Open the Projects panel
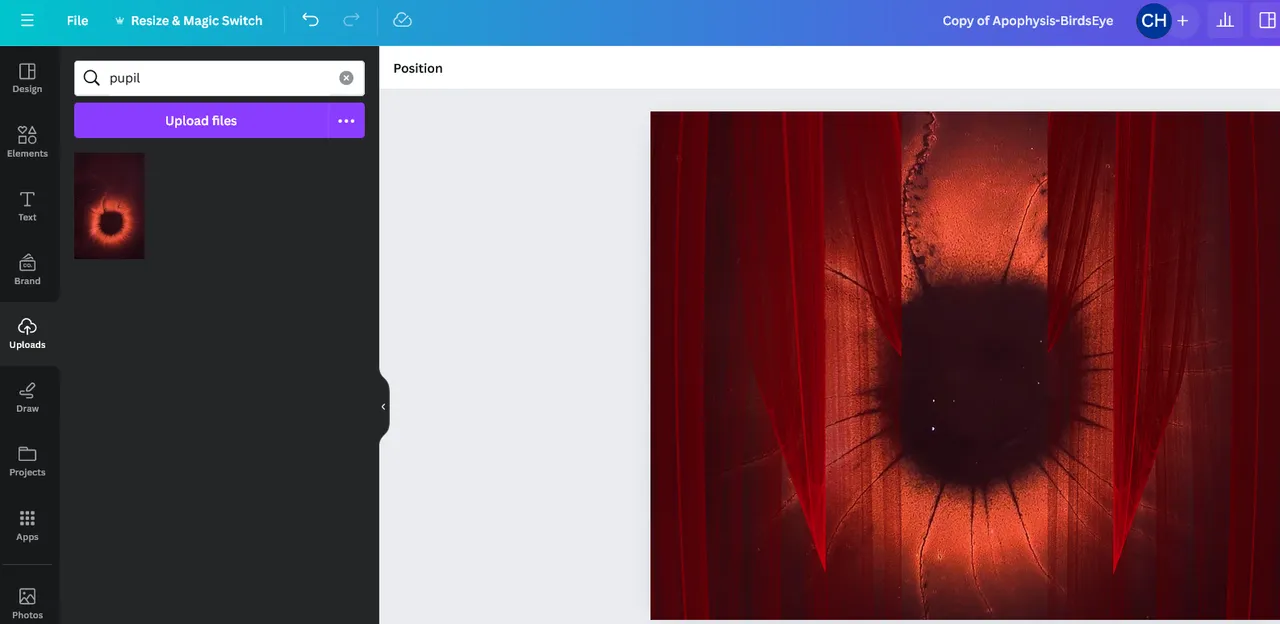This screenshot has width=1280, height=624. point(27,461)
